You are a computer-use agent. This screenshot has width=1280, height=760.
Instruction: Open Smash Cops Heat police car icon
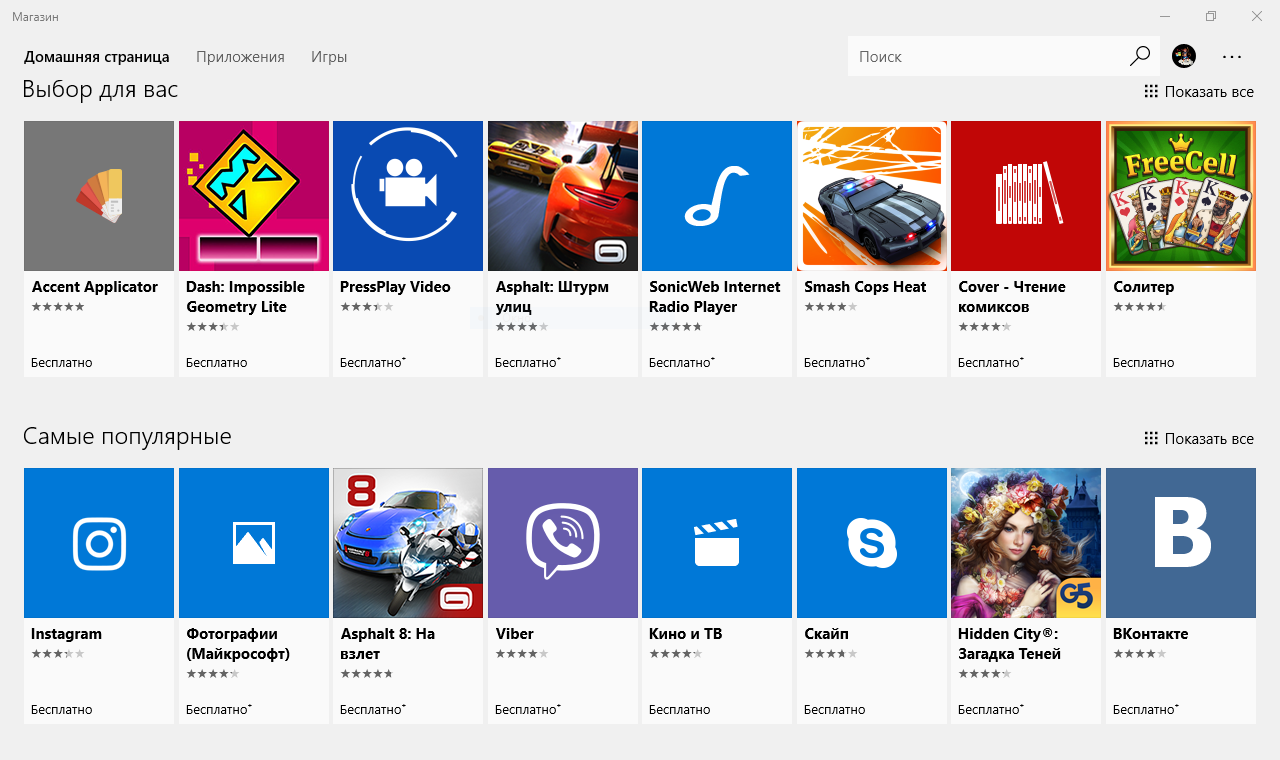click(x=872, y=196)
